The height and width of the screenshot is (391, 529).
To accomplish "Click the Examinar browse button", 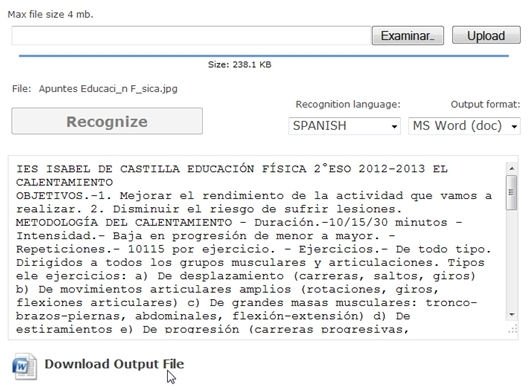I will (x=408, y=35).
